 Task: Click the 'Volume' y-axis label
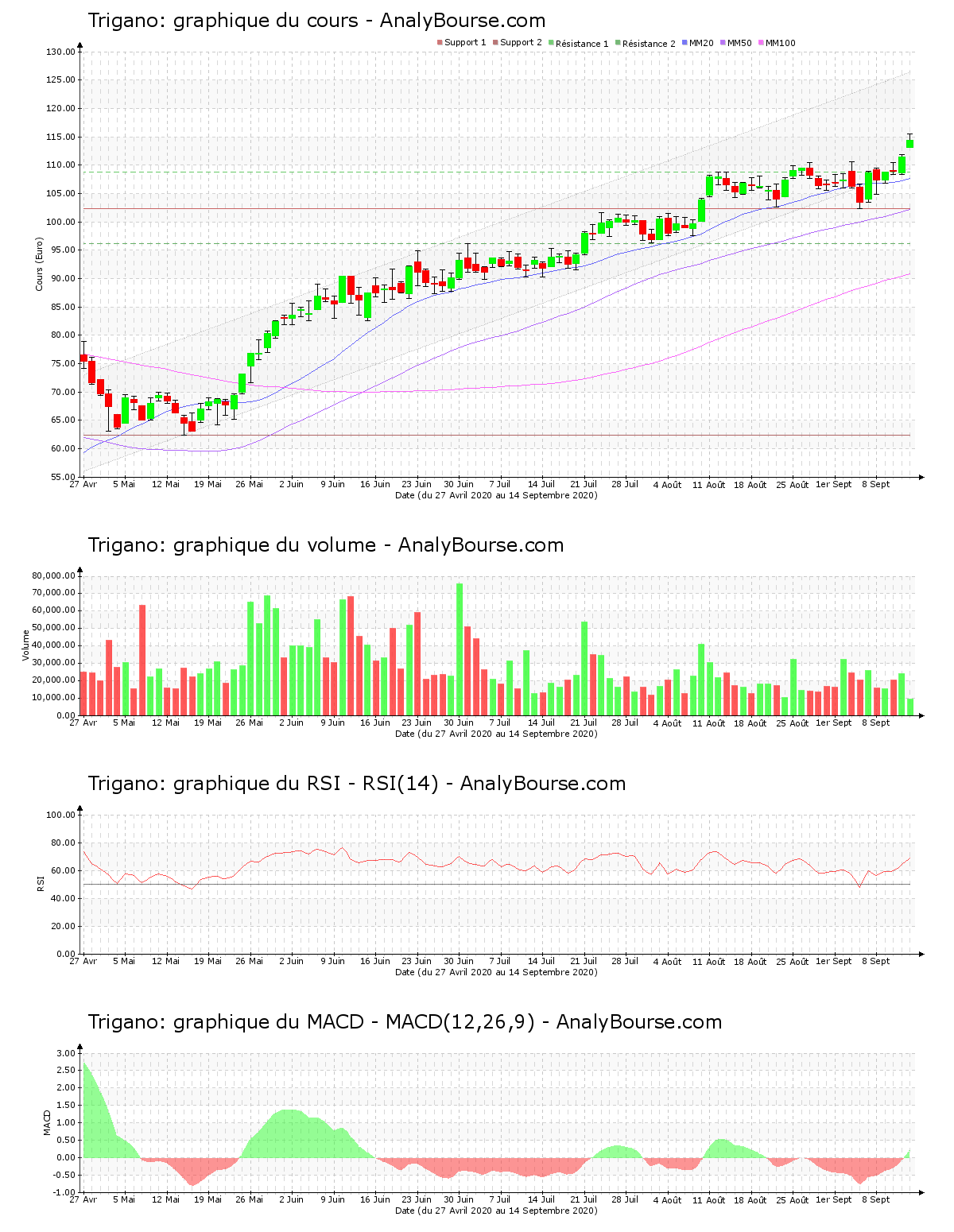point(26,645)
